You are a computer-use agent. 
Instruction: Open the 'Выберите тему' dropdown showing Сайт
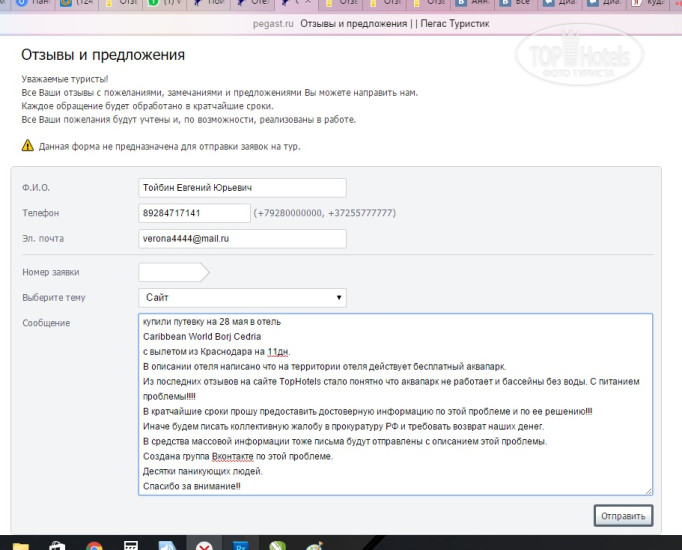click(242, 297)
